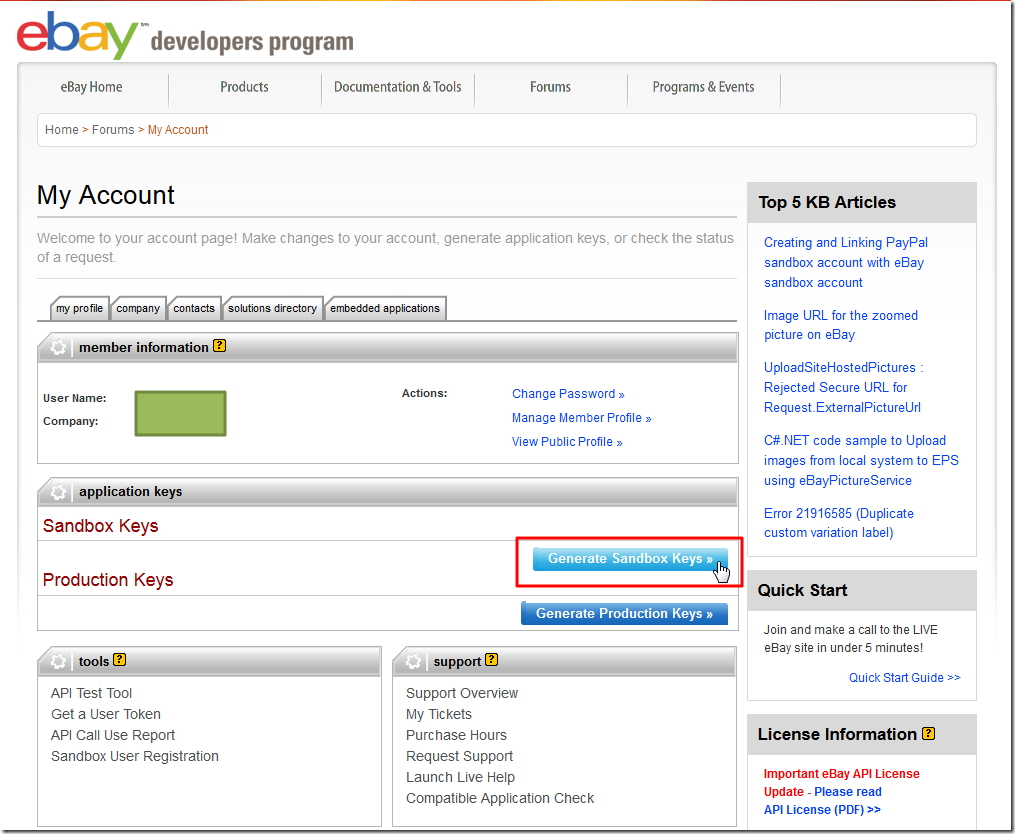Click Change Password link
The width and height of the screenshot is (1015, 834).
568,394
